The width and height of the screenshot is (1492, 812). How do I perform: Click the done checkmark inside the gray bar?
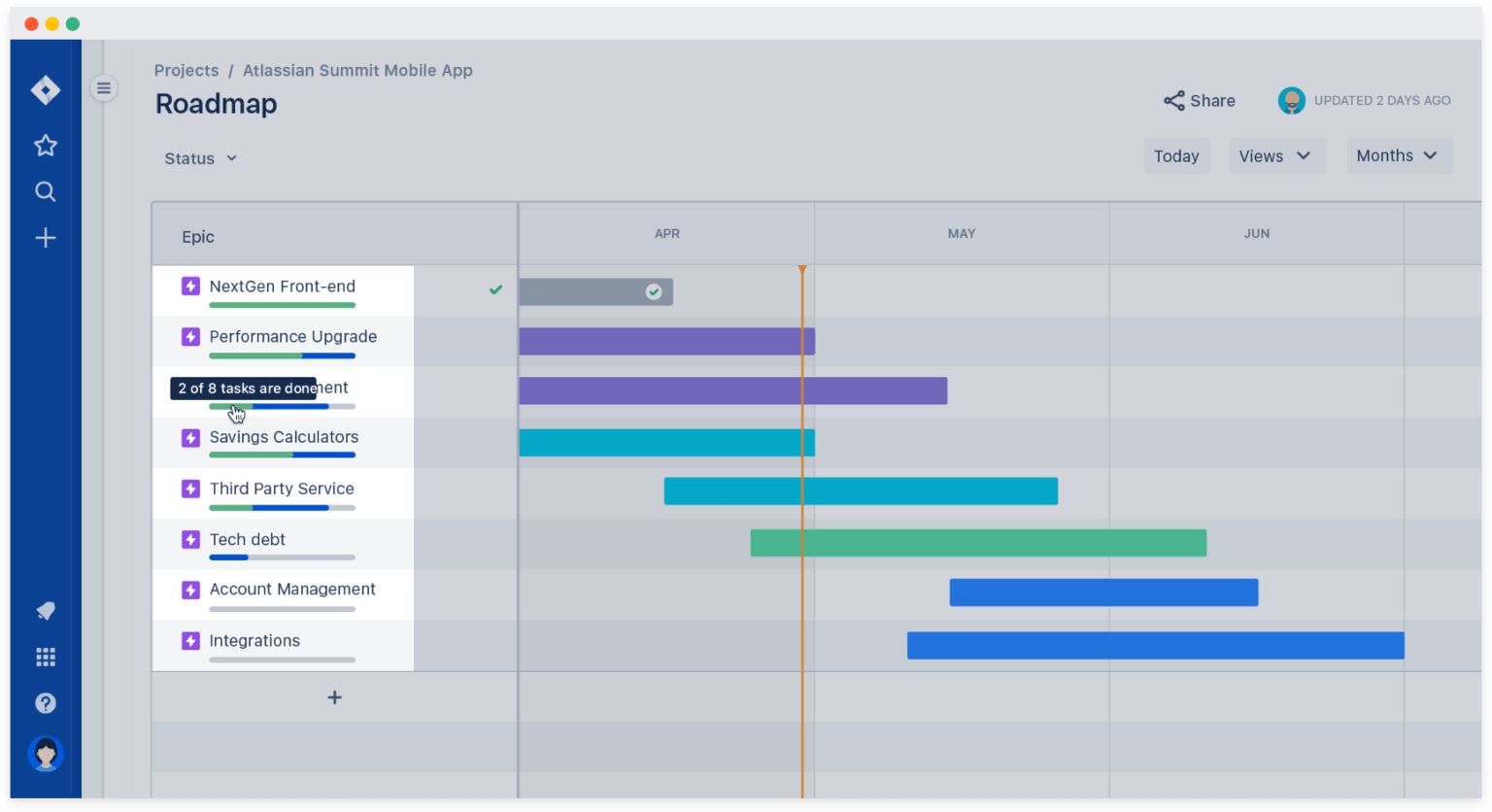(x=653, y=291)
